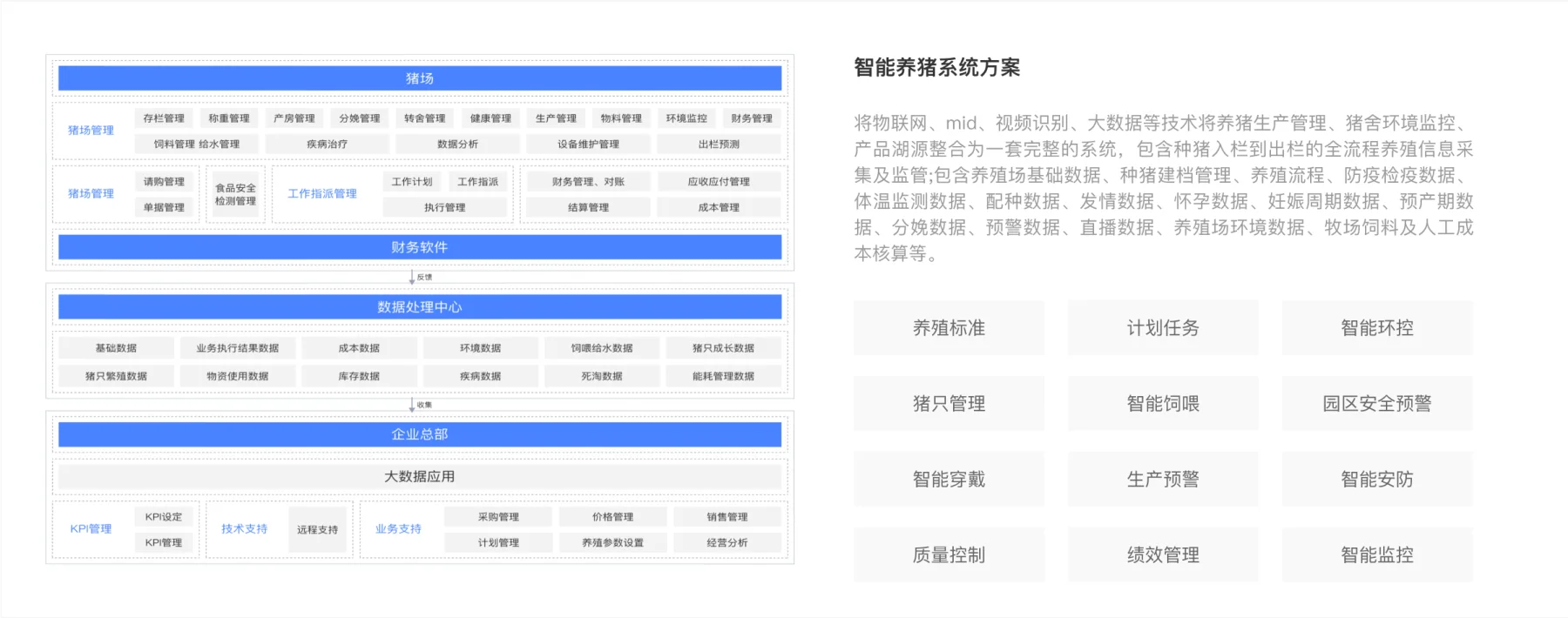Image resolution: width=1568 pixels, height=618 pixels.
Task: Click the 成本数据 box
Action: (359, 348)
